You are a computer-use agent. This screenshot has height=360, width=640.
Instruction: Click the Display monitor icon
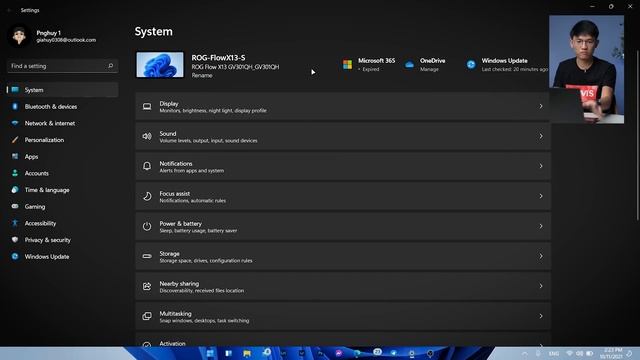[147, 107]
